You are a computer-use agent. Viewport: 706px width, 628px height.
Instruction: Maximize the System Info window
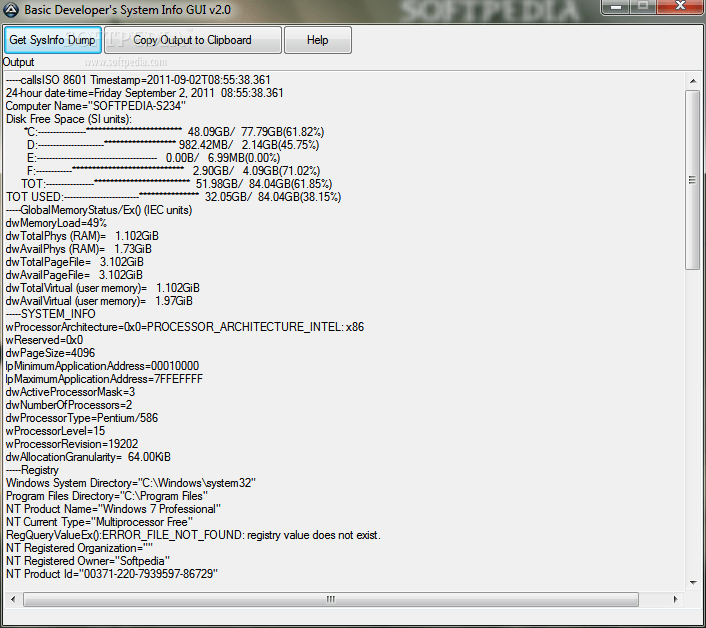[643, 7]
